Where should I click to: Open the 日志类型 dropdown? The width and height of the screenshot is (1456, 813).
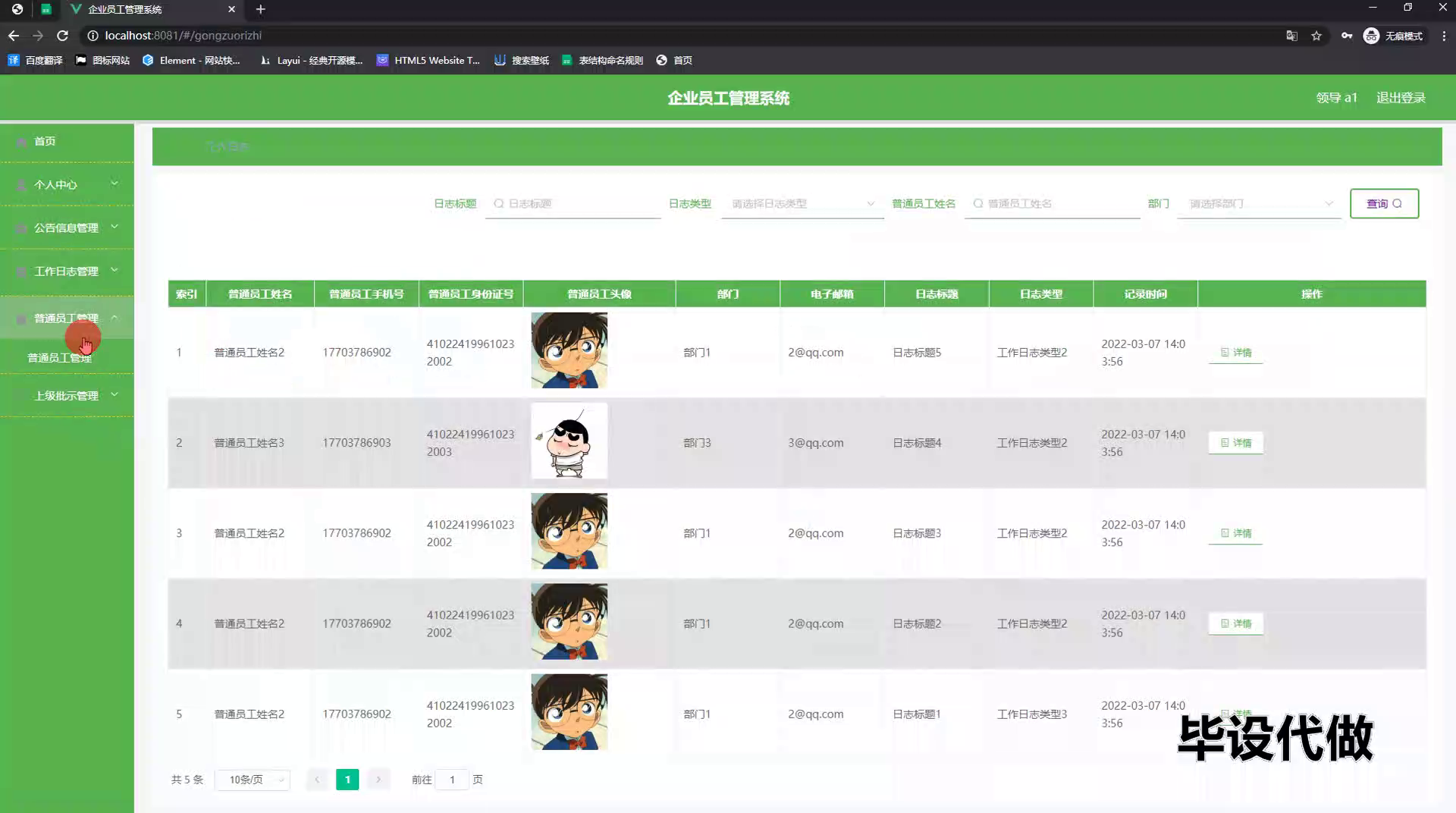pyautogui.click(x=803, y=203)
